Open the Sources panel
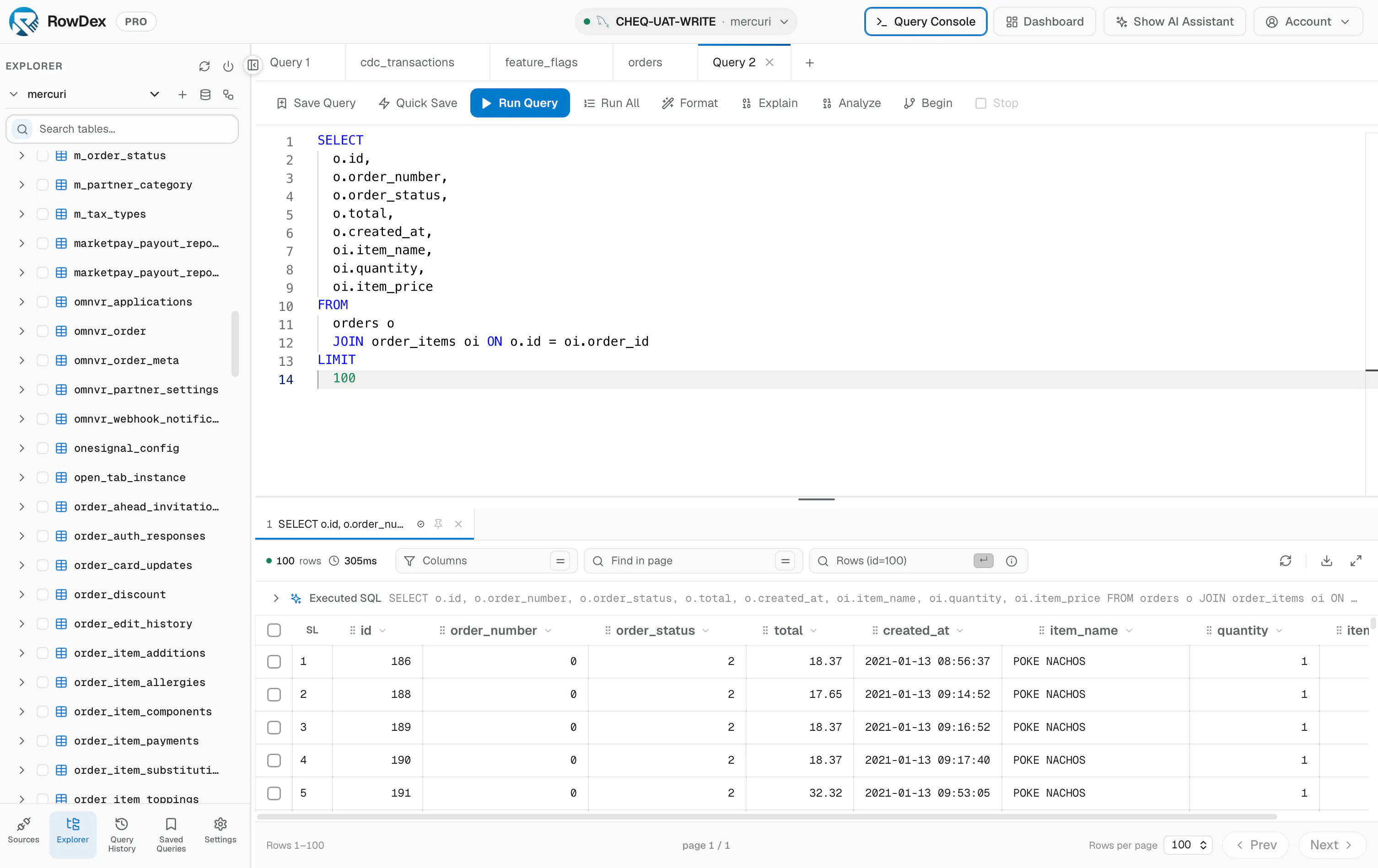Viewport: 1378px width, 868px height. coord(23,830)
